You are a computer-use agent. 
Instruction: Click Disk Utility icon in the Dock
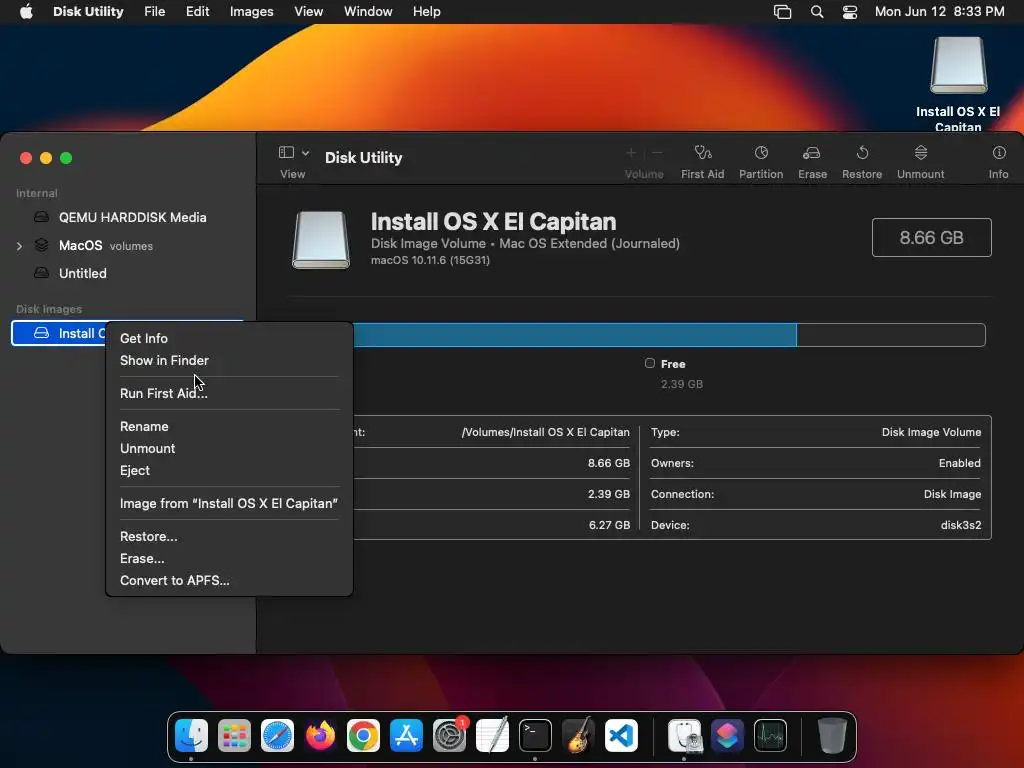[684, 736]
